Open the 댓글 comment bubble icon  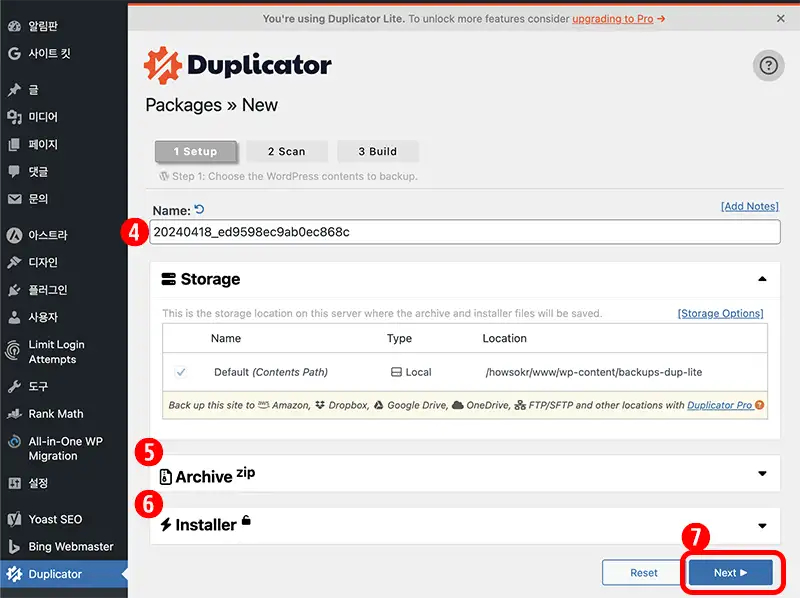tap(14, 171)
